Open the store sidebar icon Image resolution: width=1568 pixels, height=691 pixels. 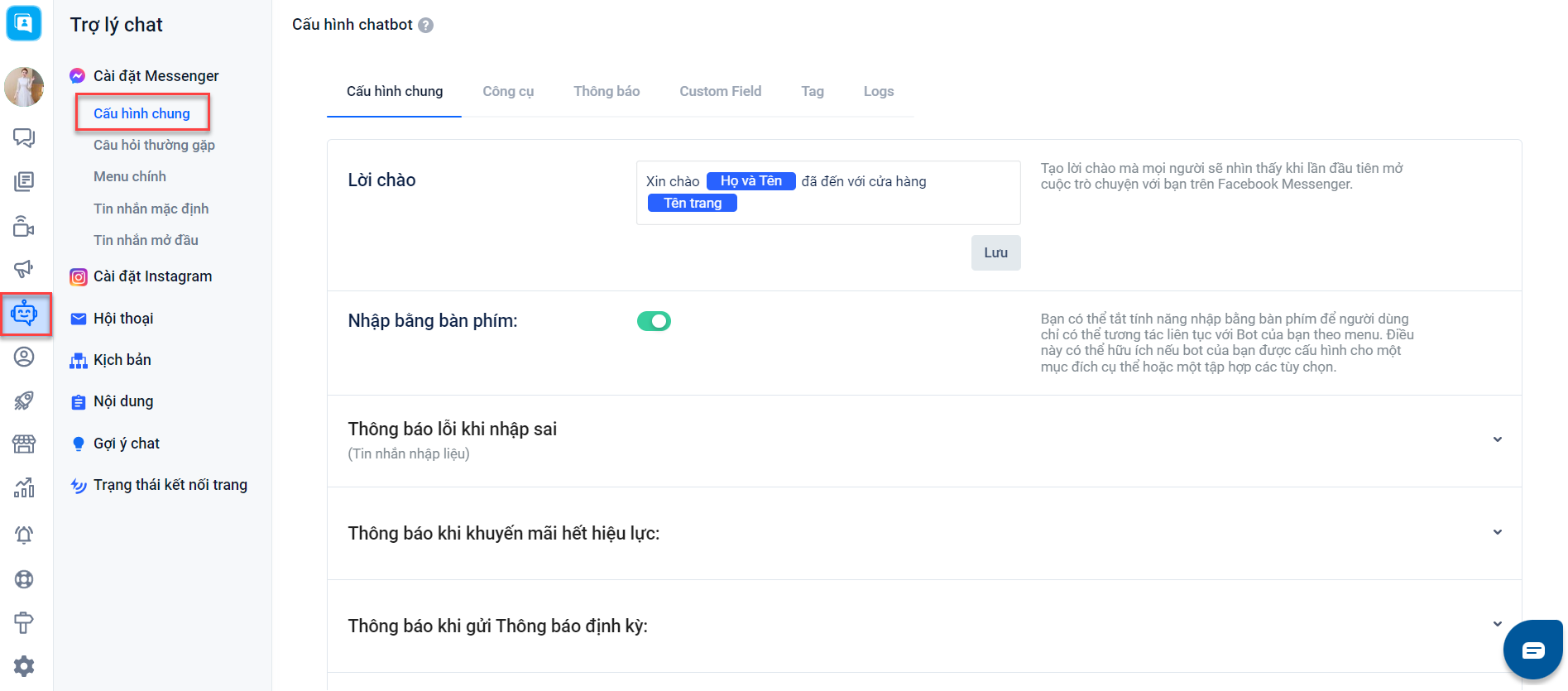click(x=24, y=444)
